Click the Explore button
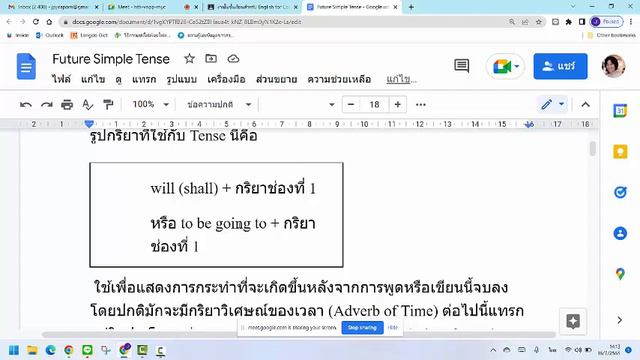This screenshot has width=640, height=360. tap(573, 321)
